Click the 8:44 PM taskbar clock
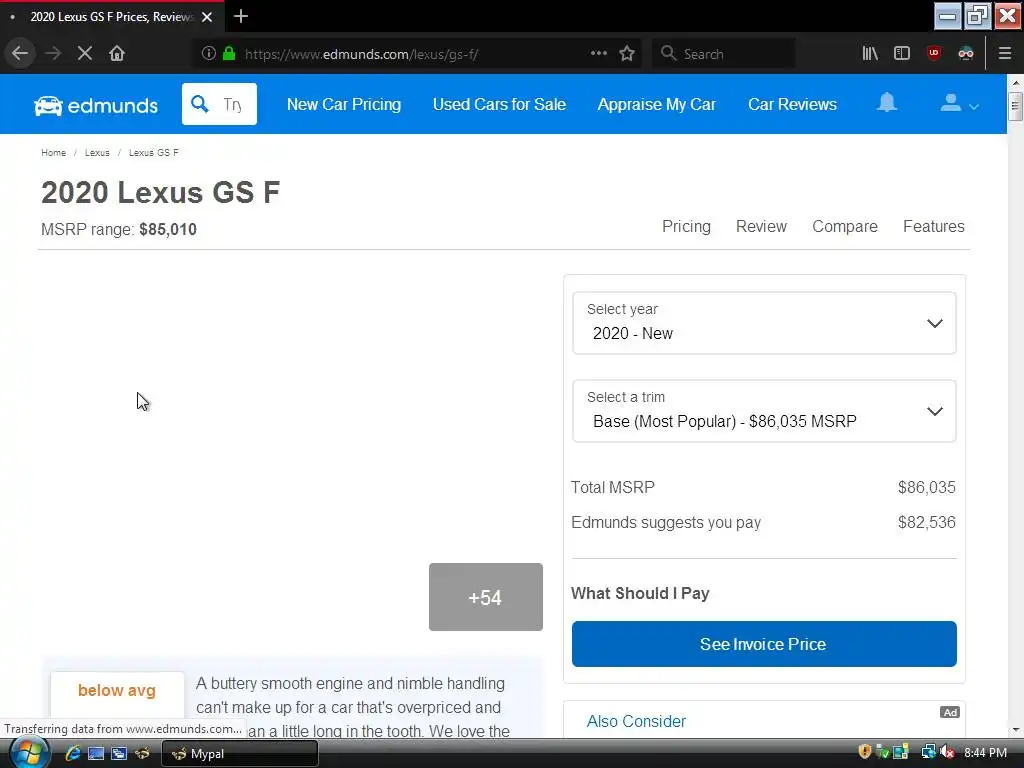The image size is (1024, 768). pyautogui.click(x=985, y=753)
